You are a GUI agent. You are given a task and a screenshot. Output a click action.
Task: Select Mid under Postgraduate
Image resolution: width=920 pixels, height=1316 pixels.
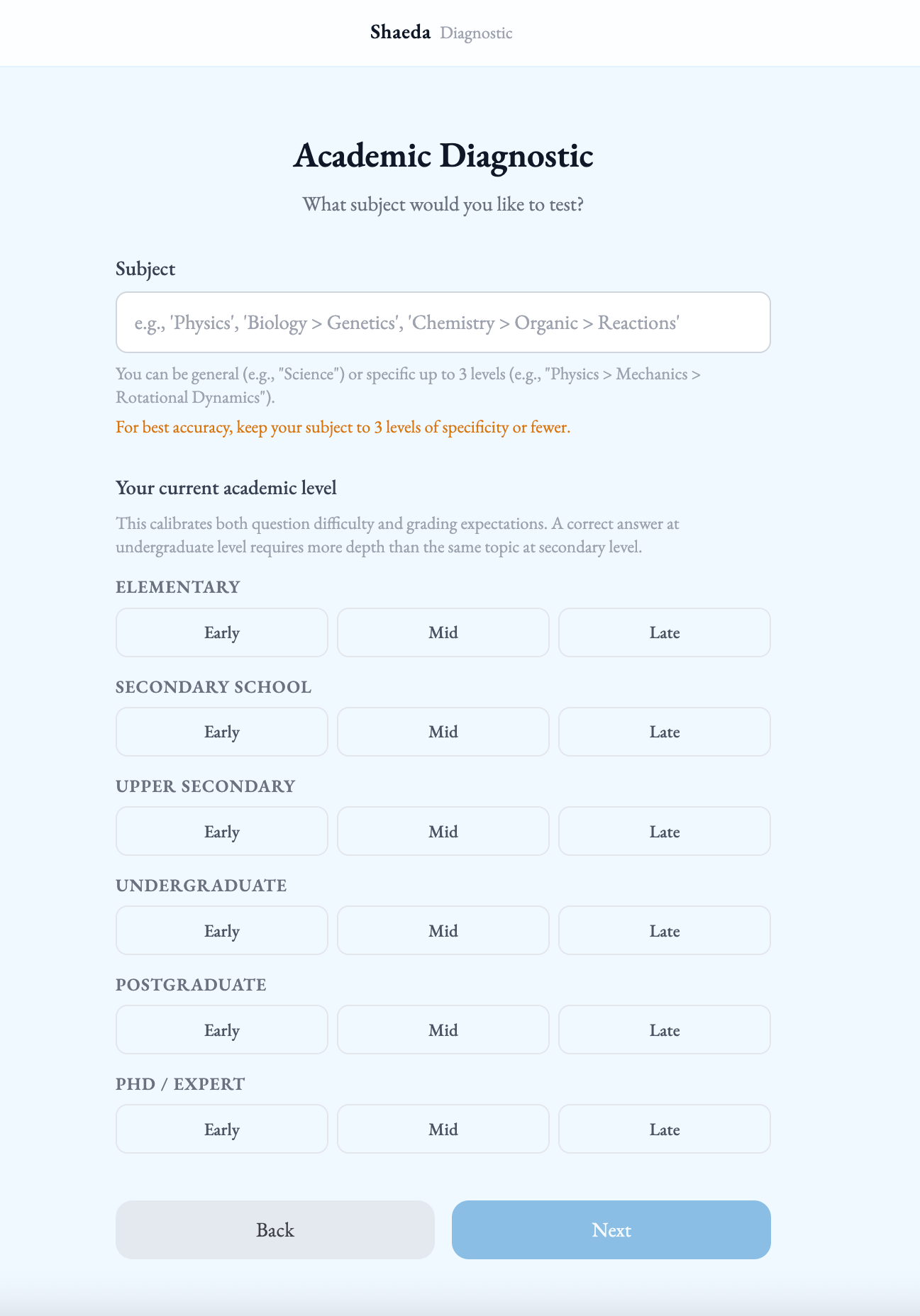click(x=443, y=1030)
